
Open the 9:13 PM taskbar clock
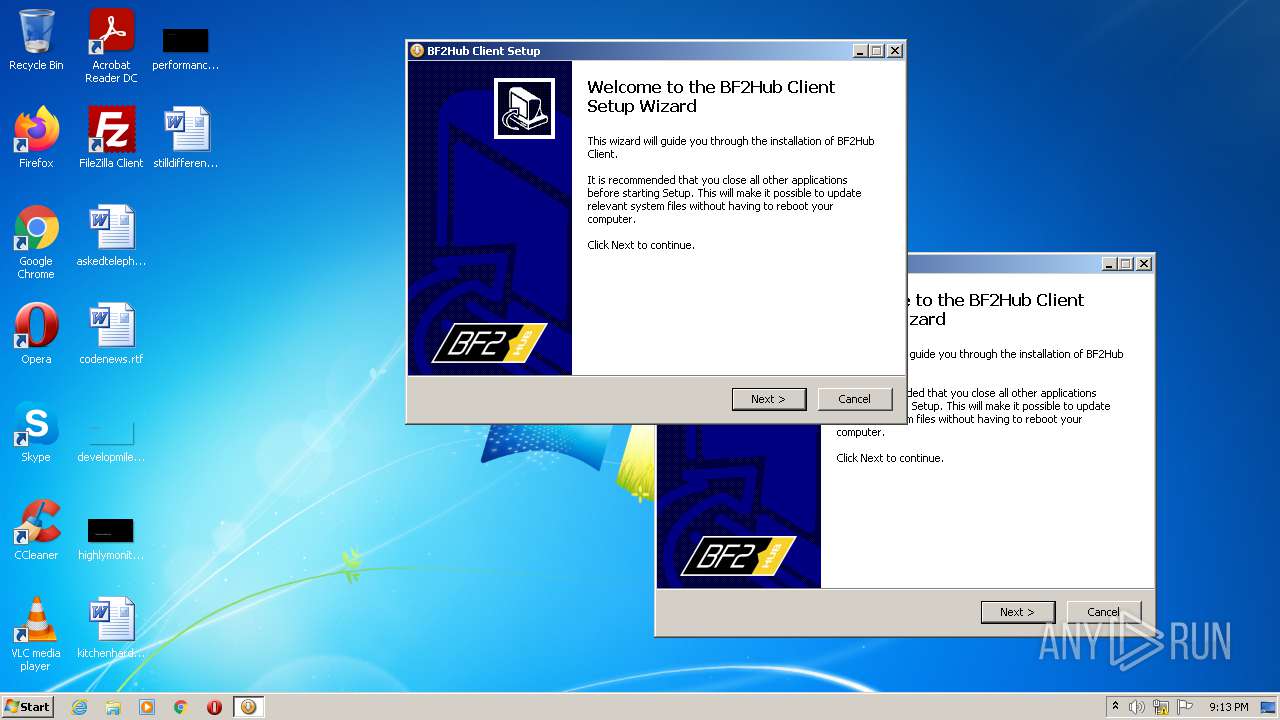[x=1229, y=707]
